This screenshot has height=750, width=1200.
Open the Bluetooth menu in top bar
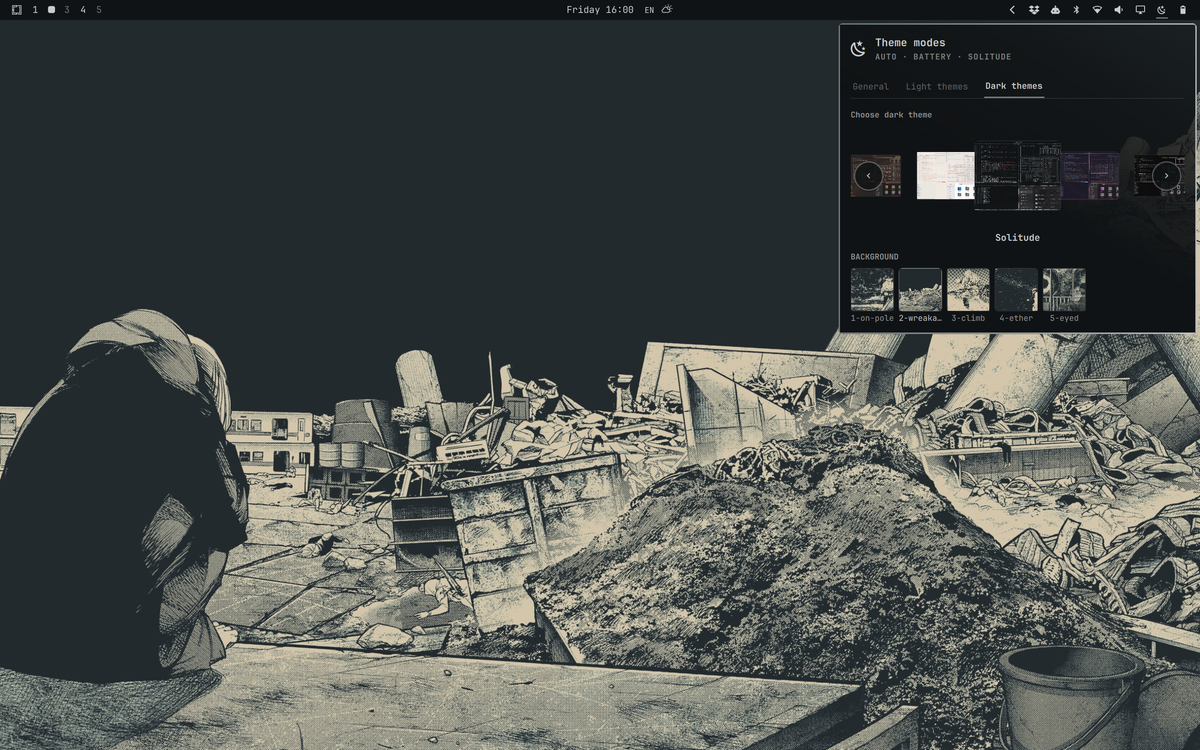[x=1076, y=10]
